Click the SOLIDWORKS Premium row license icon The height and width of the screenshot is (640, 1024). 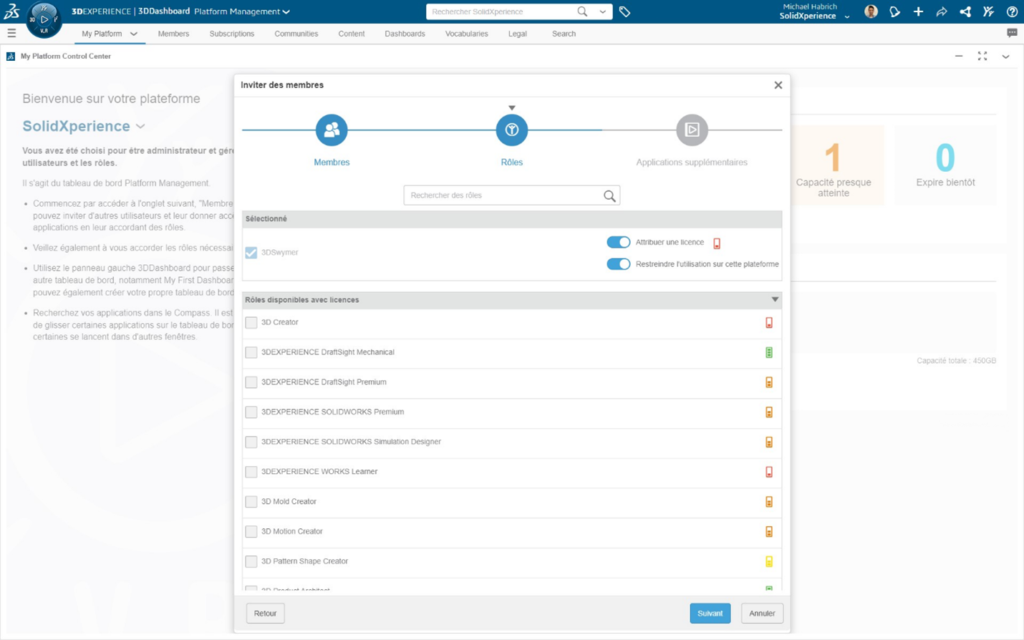[769, 412]
